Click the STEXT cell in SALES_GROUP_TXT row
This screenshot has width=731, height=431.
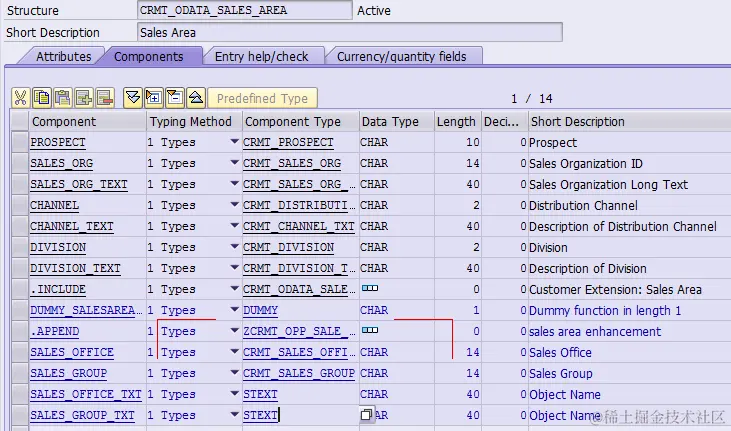[x=301, y=415]
